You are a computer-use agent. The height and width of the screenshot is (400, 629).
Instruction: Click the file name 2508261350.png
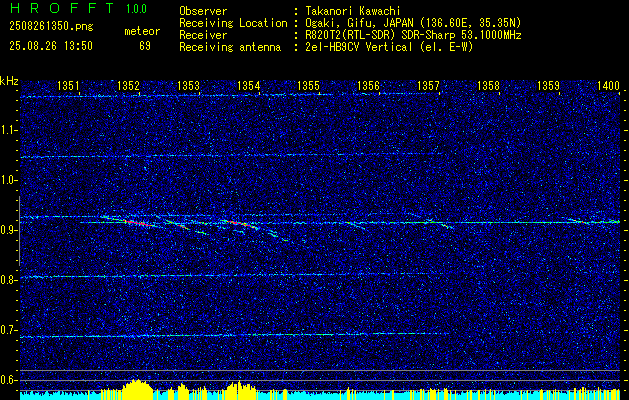pyautogui.click(x=51, y=27)
